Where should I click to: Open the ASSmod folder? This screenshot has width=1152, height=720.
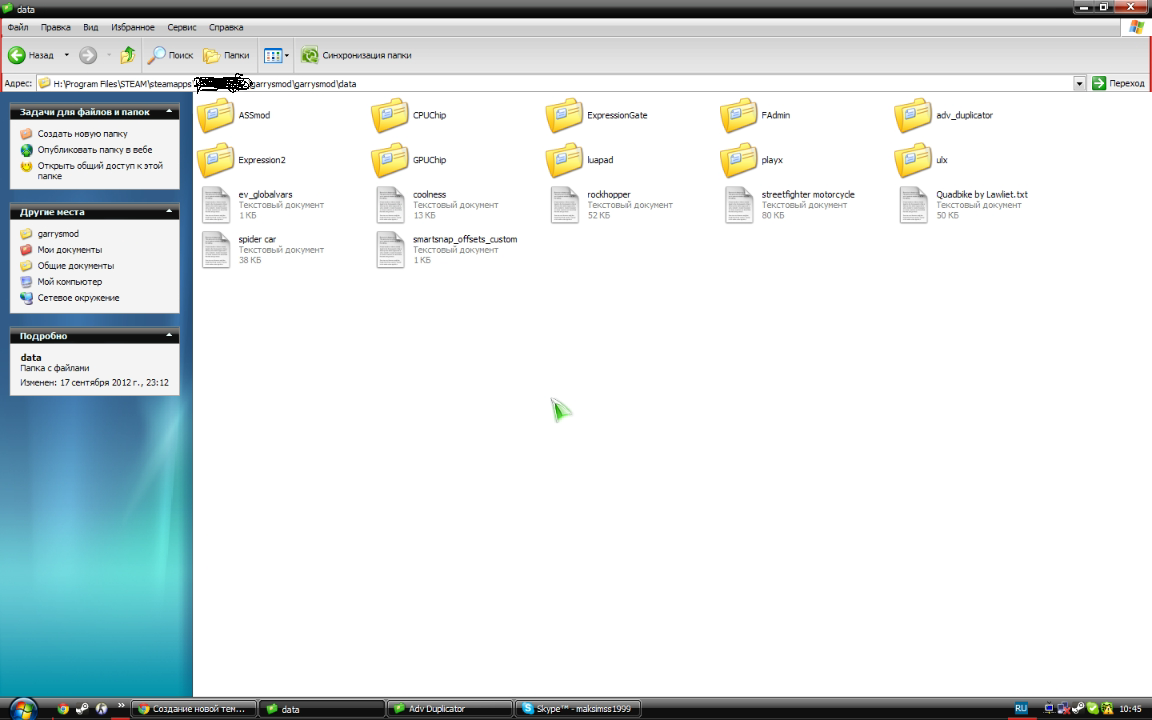[234, 115]
